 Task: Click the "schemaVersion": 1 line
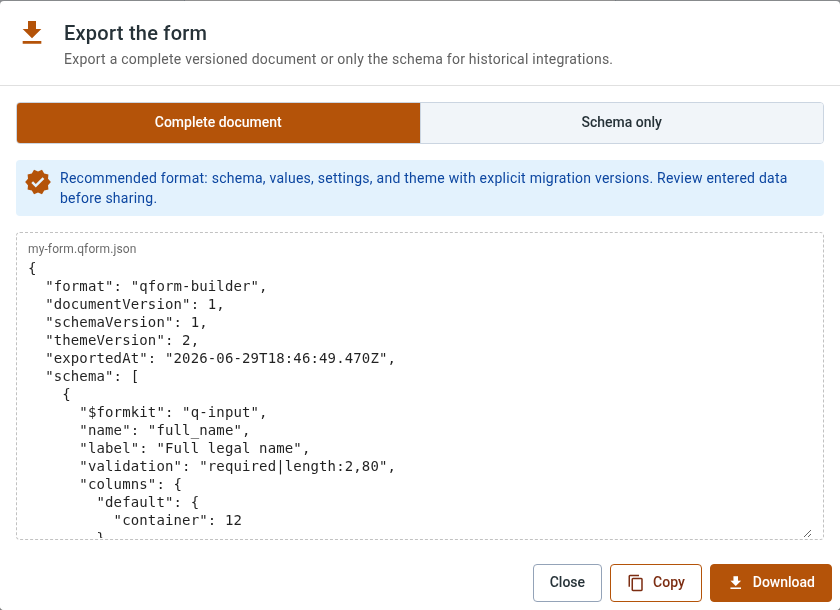tap(126, 322)
